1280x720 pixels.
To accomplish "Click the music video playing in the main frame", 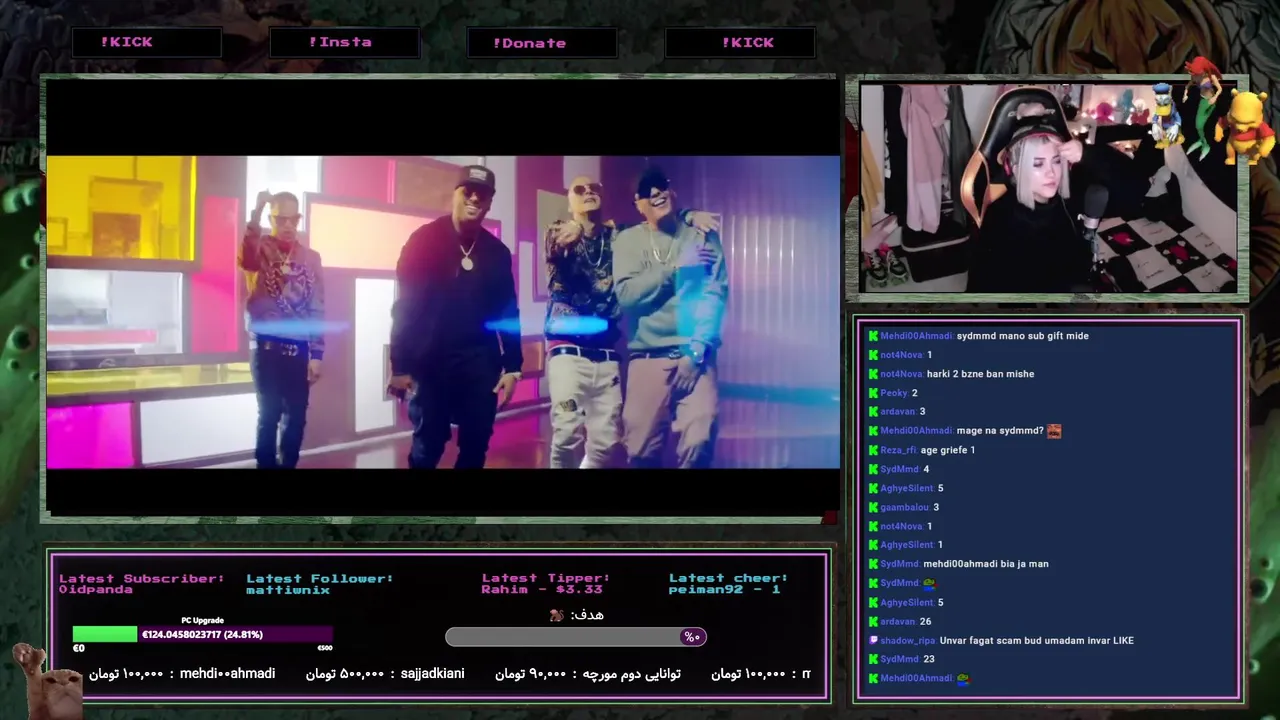I will point(442,312).
